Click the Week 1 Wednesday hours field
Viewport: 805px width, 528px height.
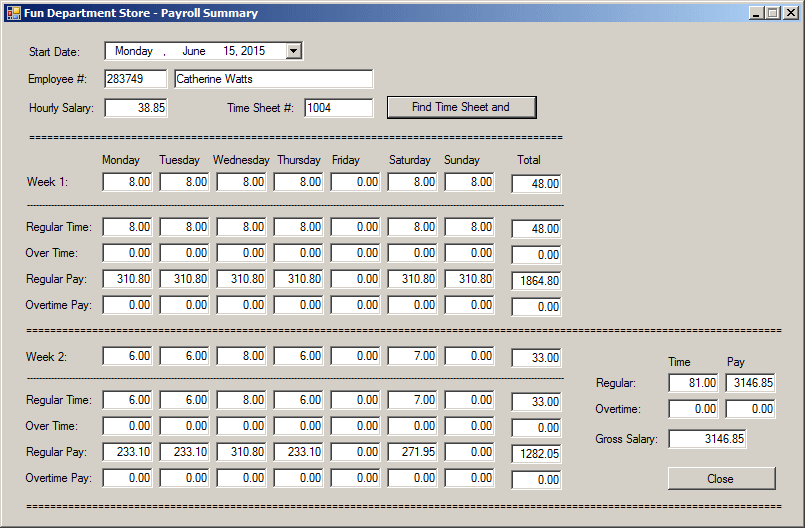pyautogui.click(x=241, y=182)
